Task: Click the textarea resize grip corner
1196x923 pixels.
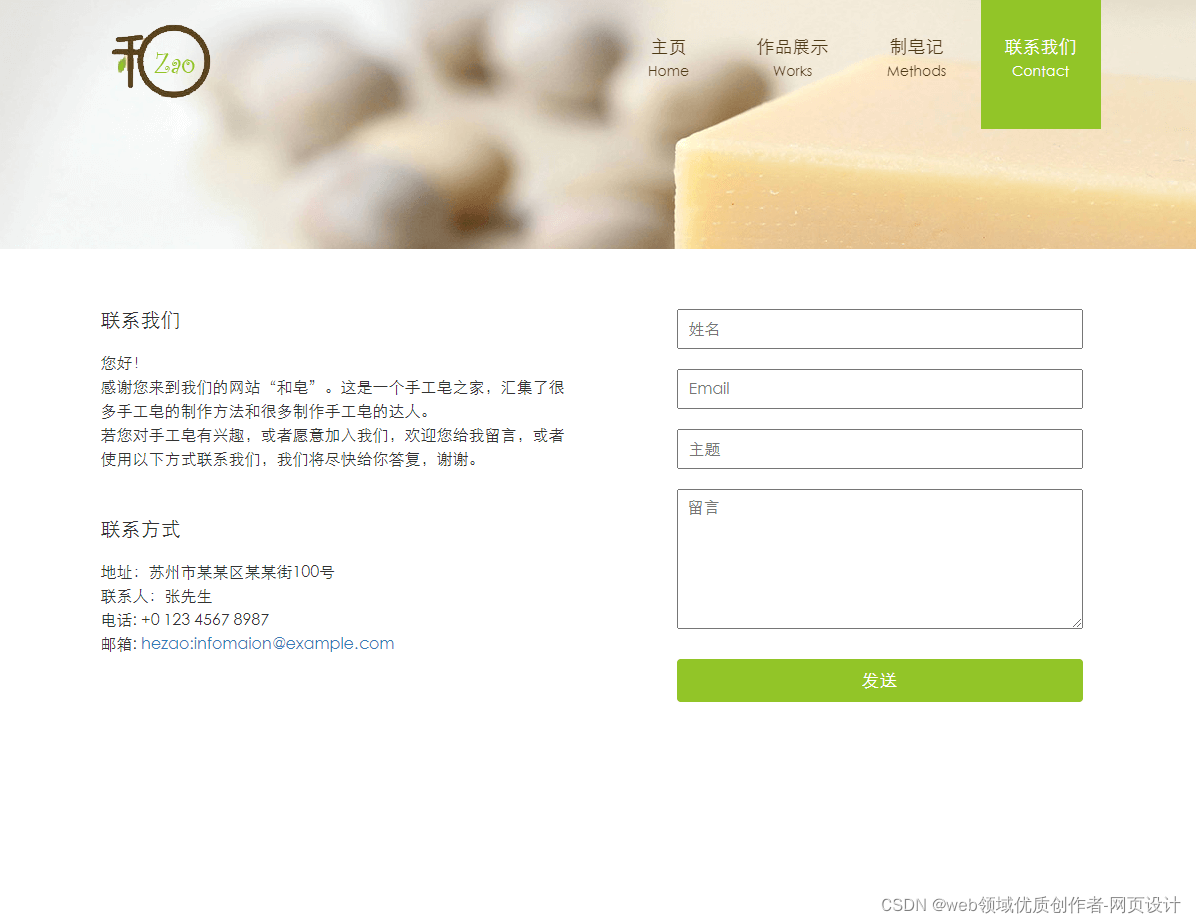Action: [x=1077, y=623]
